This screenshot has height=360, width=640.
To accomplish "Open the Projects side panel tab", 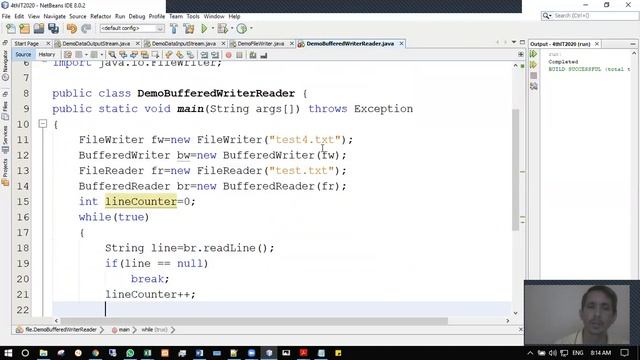I will pyautogui.click(x=5, y=173).
